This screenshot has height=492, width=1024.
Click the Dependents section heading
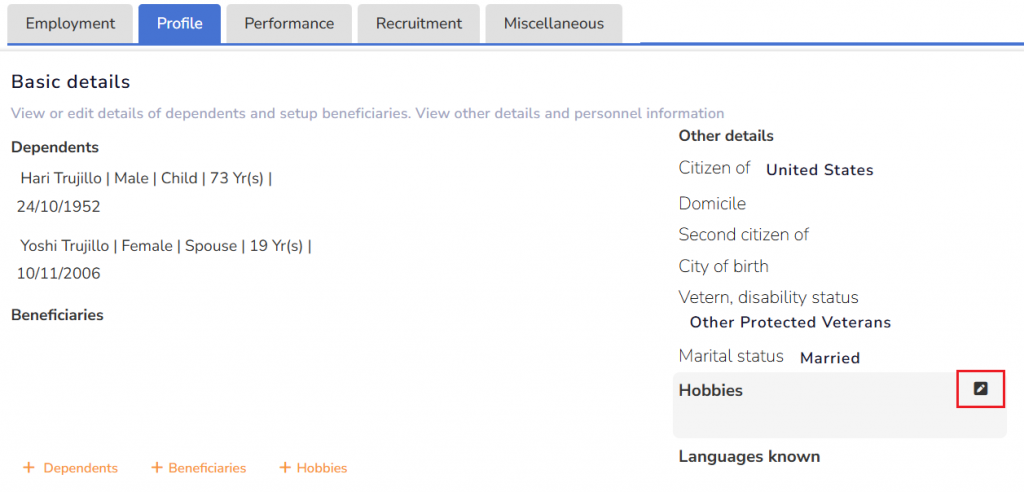point(55,148)
